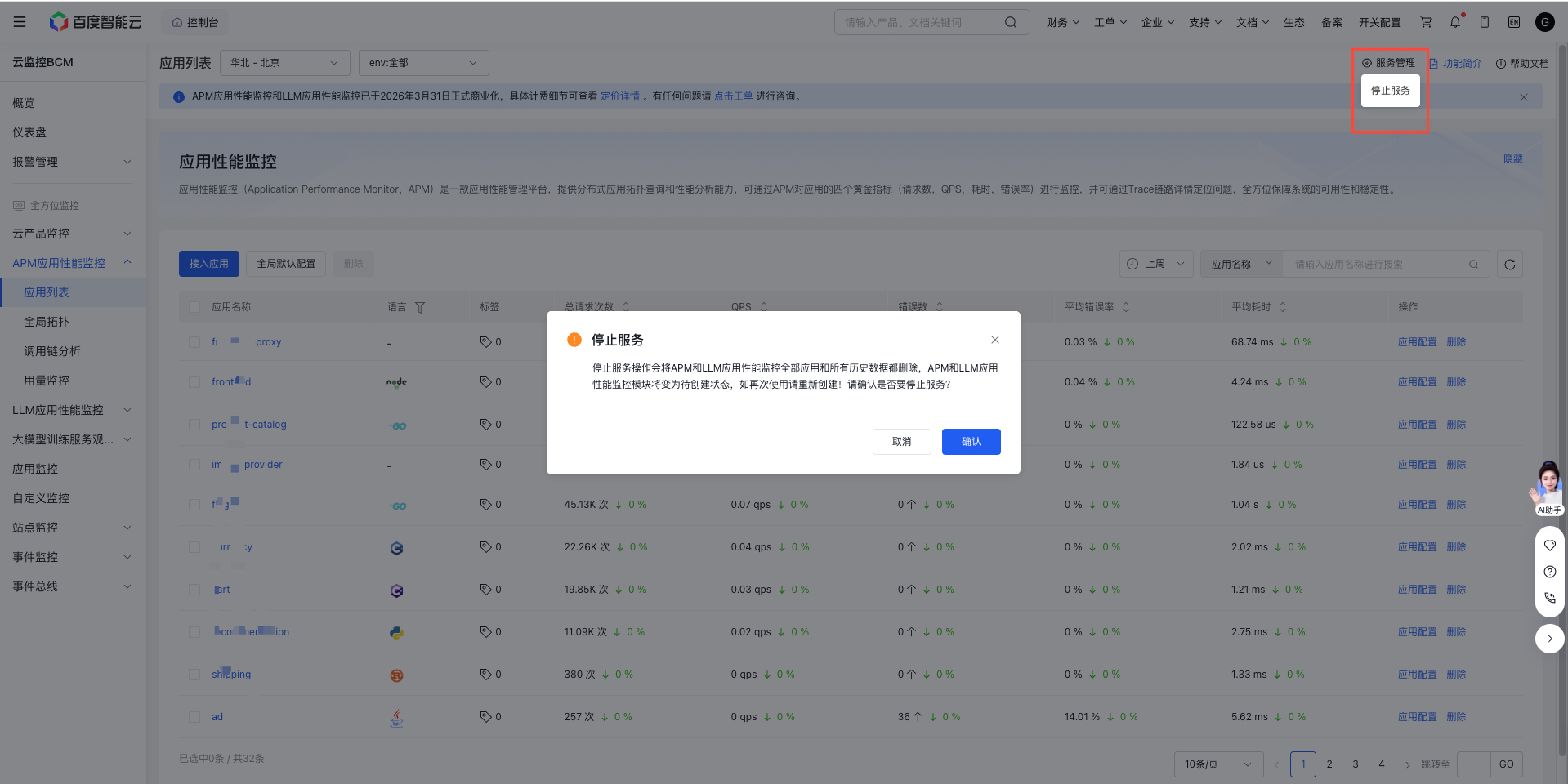Open the env:全部 environment dropdown
The image size is (1568, 784).
point(423,63)
